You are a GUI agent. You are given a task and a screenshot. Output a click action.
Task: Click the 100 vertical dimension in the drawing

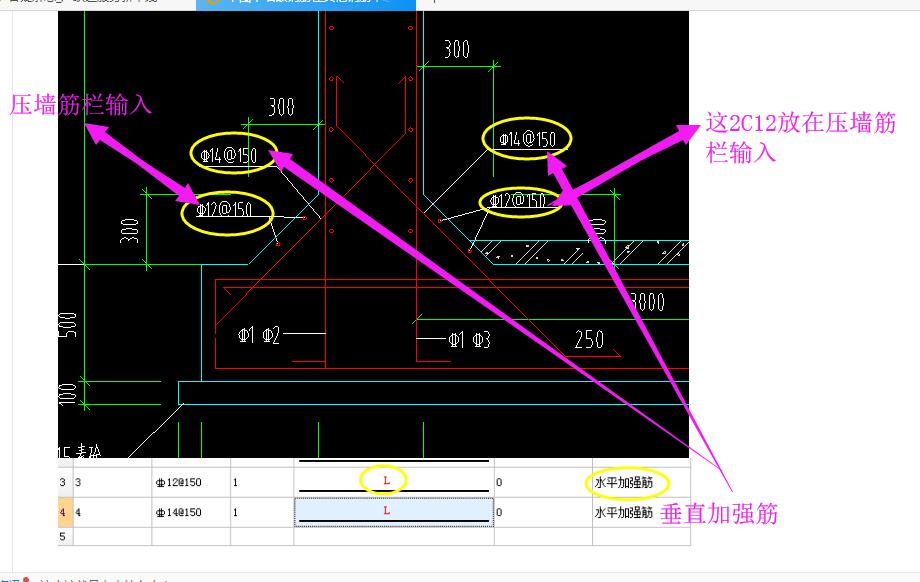coord(67,394)
